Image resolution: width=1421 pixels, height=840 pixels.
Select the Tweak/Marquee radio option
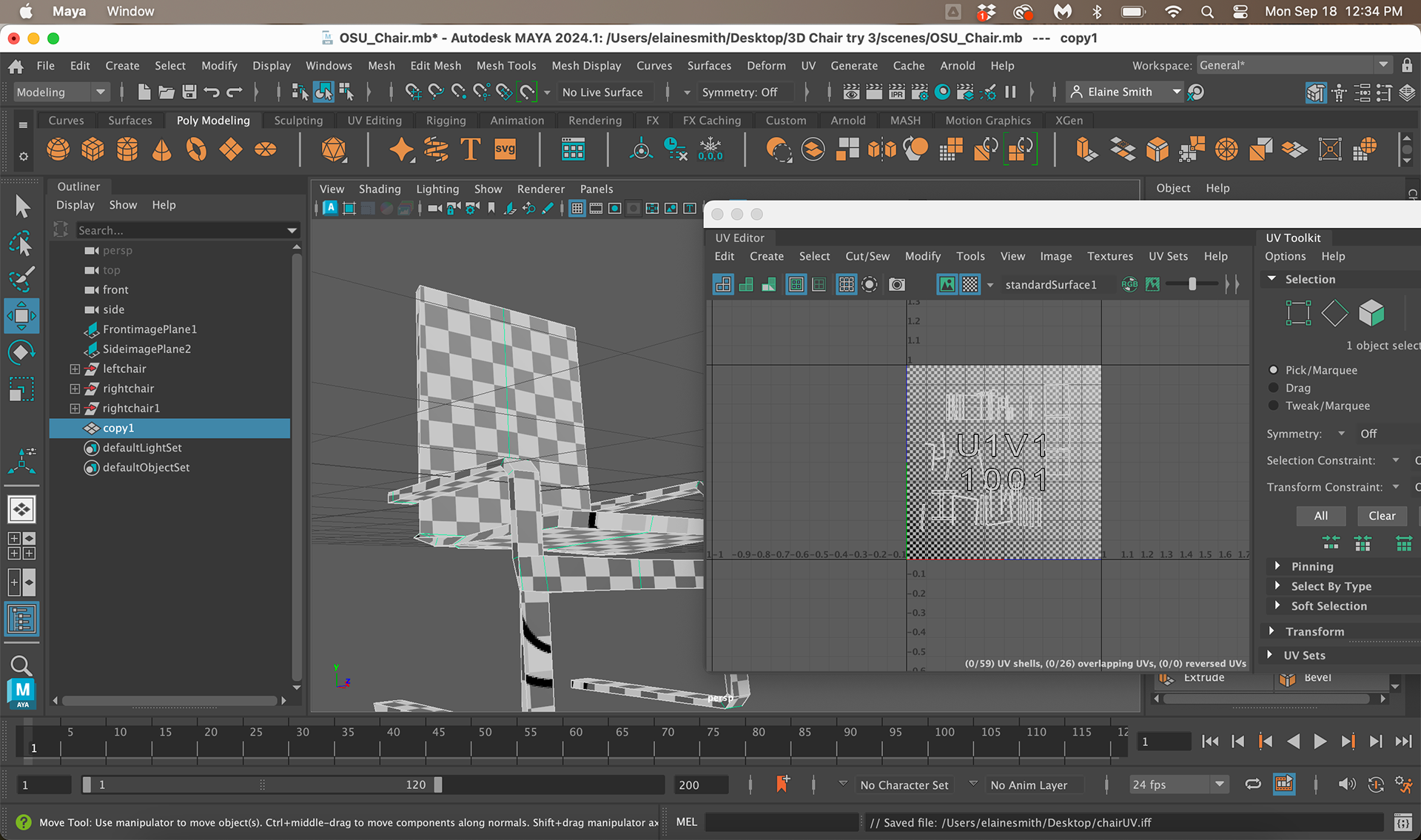[1274, 406]
